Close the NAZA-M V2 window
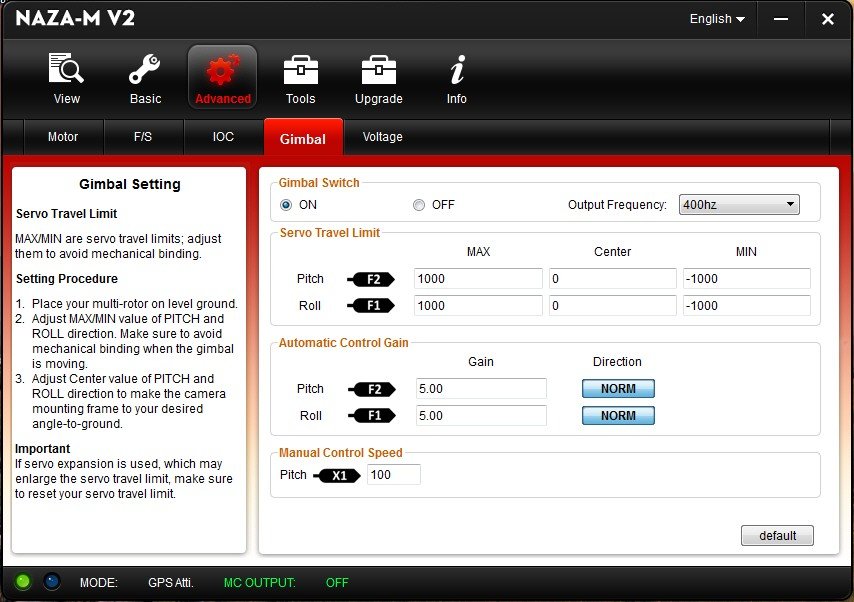 coord(827,19)
